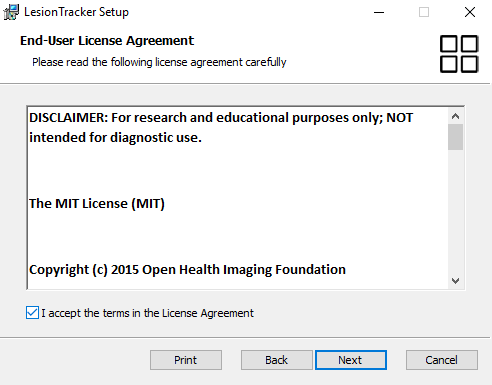Click the MIT License heading text
Image resolution: width=492 pixels, height=385 pixels.
tap(97, 204)
